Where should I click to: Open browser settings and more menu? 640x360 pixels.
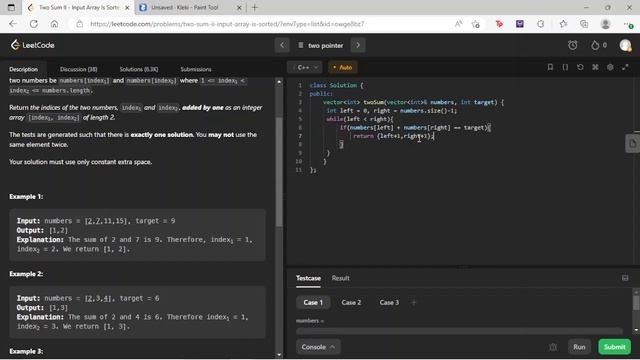[628, 24]
